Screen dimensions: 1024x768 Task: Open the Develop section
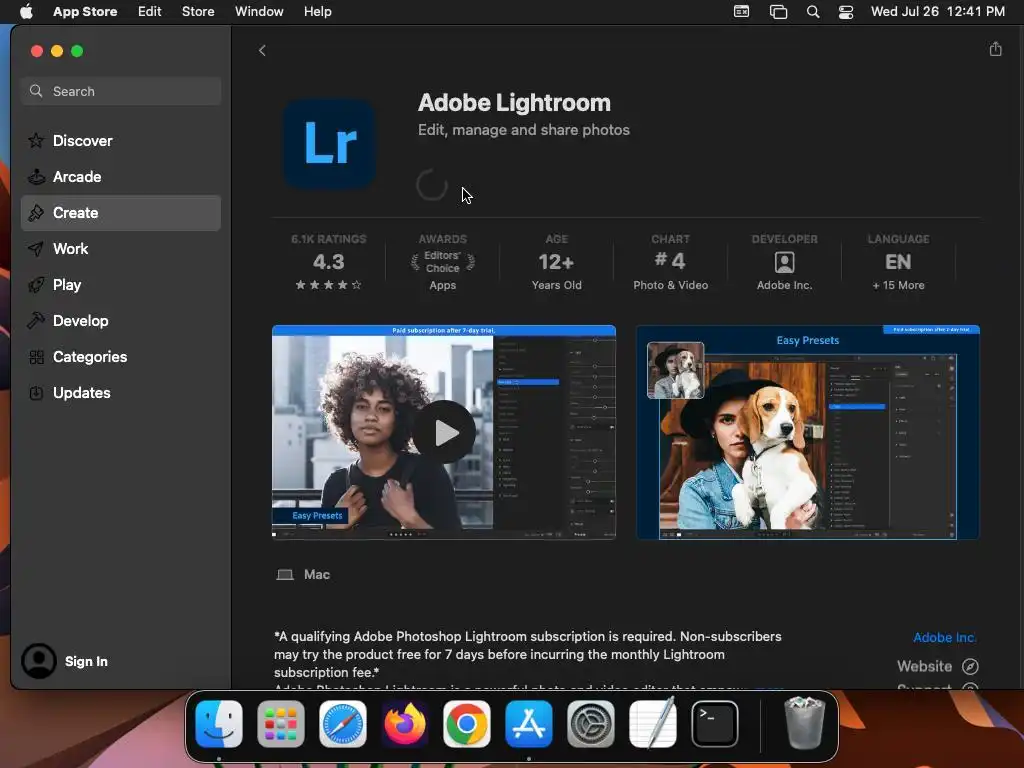point(121,321)
